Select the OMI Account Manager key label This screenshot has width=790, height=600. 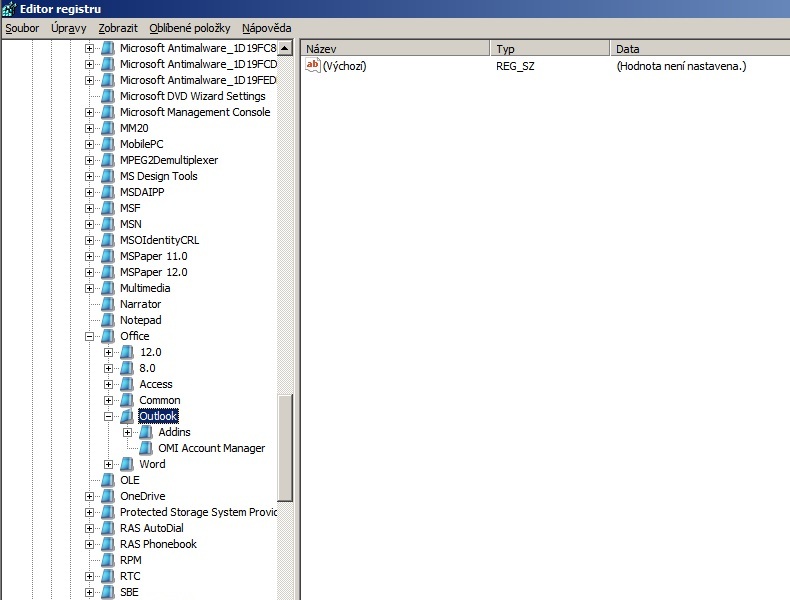coord(212,448)
